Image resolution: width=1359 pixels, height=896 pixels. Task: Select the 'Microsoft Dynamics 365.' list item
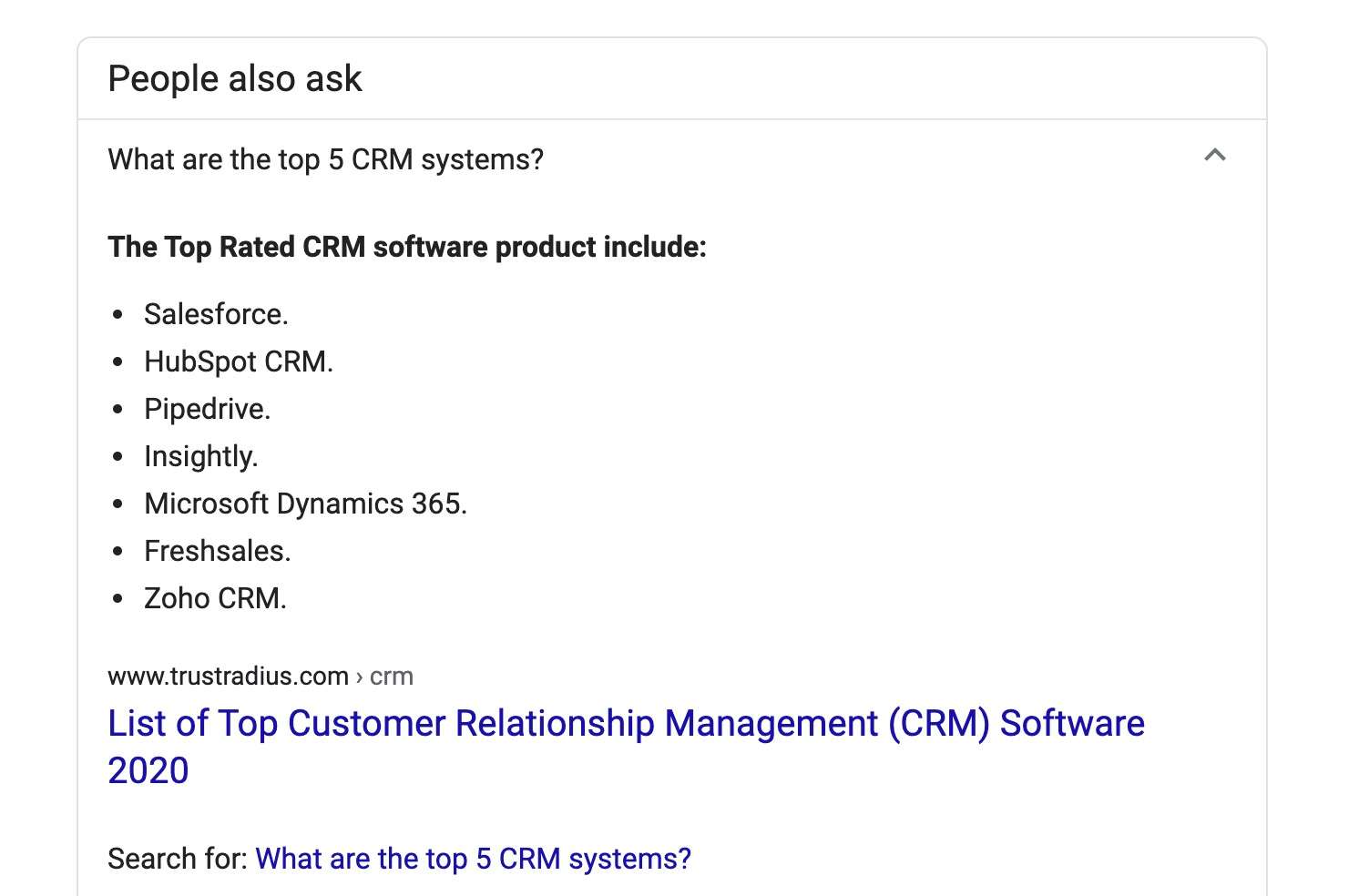click(x=305, y=504)
